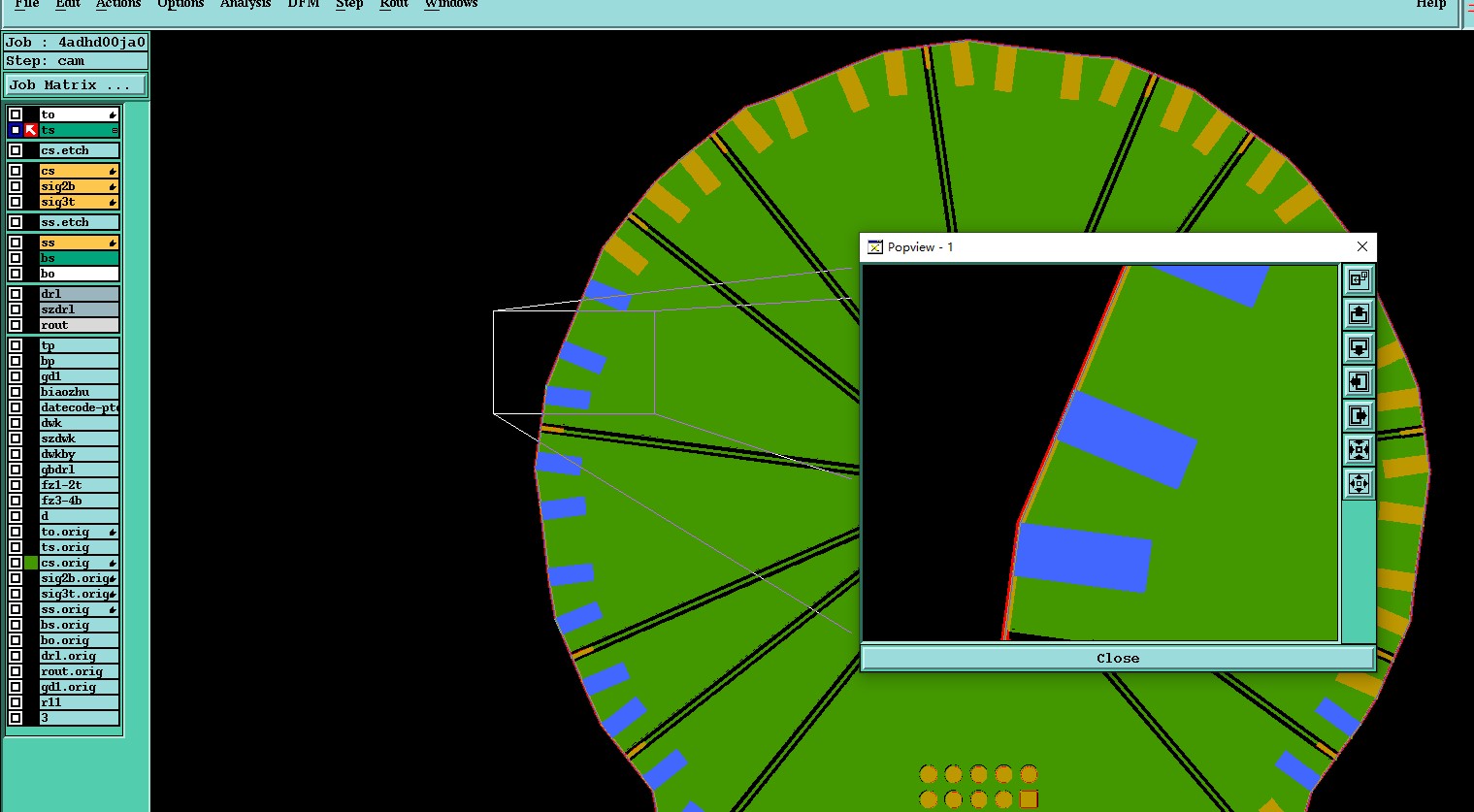Image resolution: width=1474 pixels, height=812 pixels.
Task: Click the hand icon on the cs layer
Action: tap(113, 171)
